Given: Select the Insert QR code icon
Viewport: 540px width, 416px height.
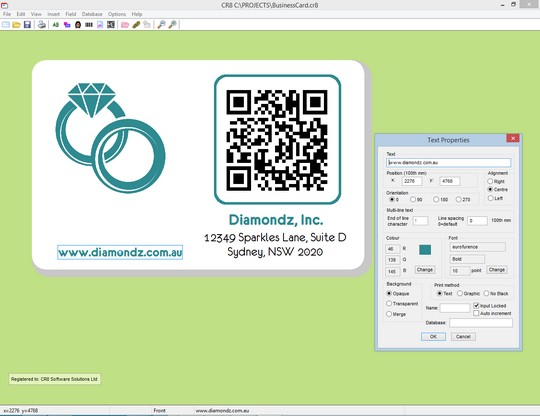Looking at the screenshot, I should 111,25.
